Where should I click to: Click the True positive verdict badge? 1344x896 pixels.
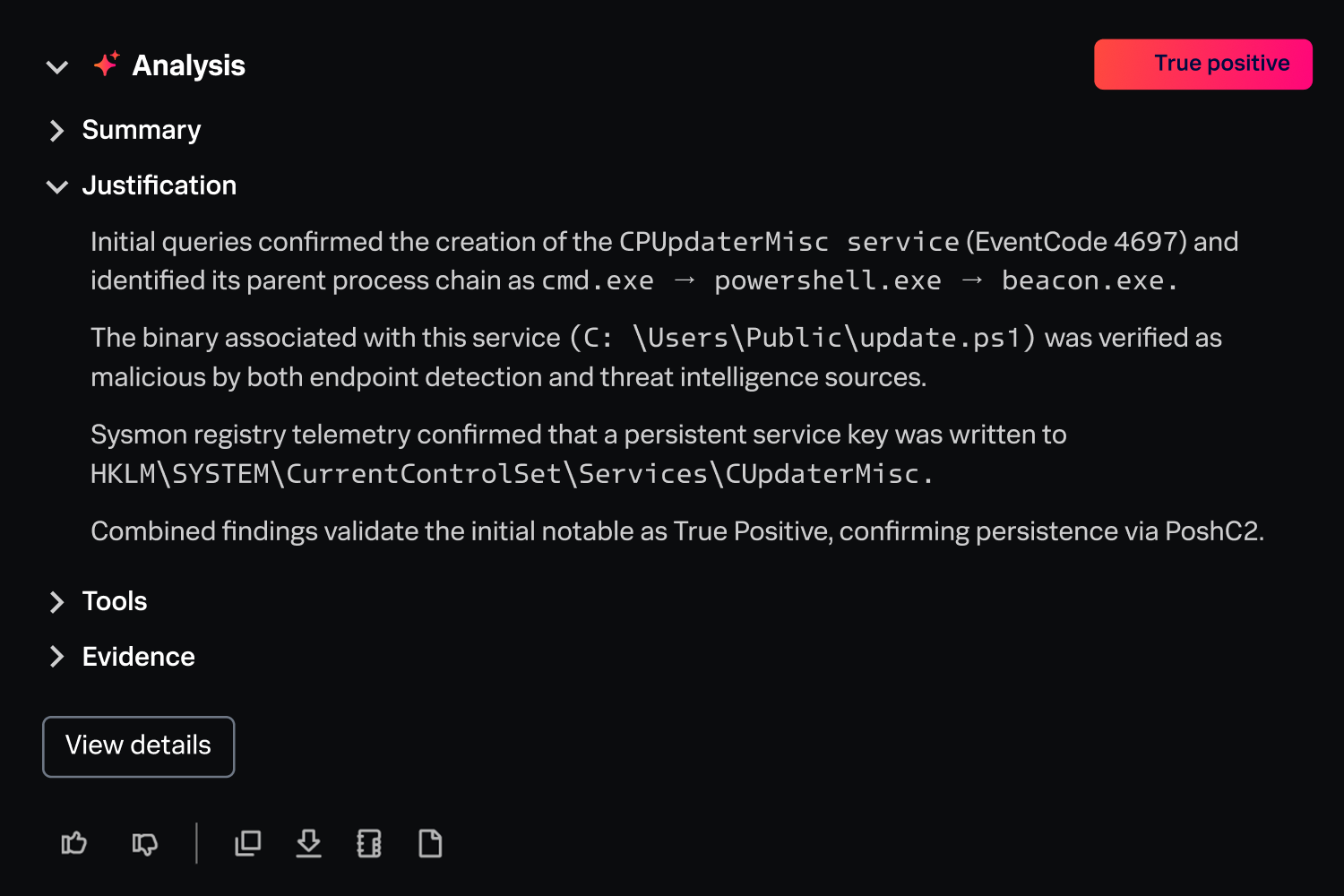tap(1202, 64)
